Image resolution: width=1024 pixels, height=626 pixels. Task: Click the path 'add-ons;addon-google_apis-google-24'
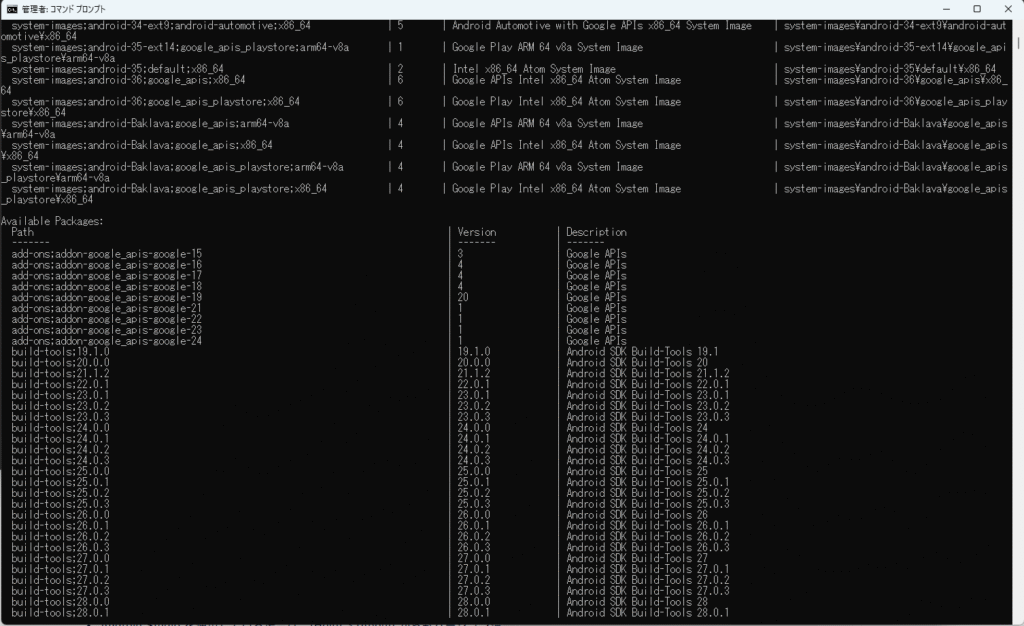tap(106, 341)
